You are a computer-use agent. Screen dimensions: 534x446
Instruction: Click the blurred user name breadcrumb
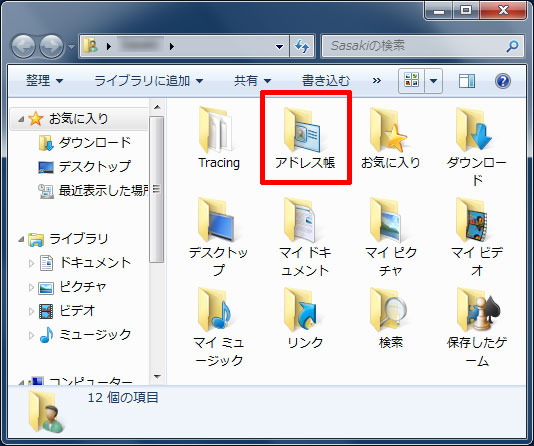(x=140, y=46)
